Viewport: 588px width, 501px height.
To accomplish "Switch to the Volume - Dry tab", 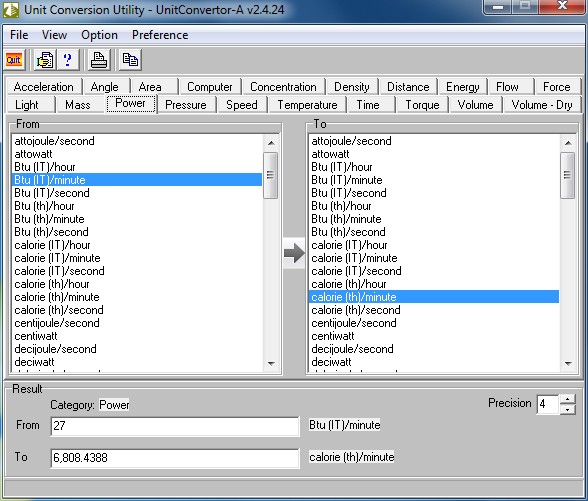I will click(542, 105).
